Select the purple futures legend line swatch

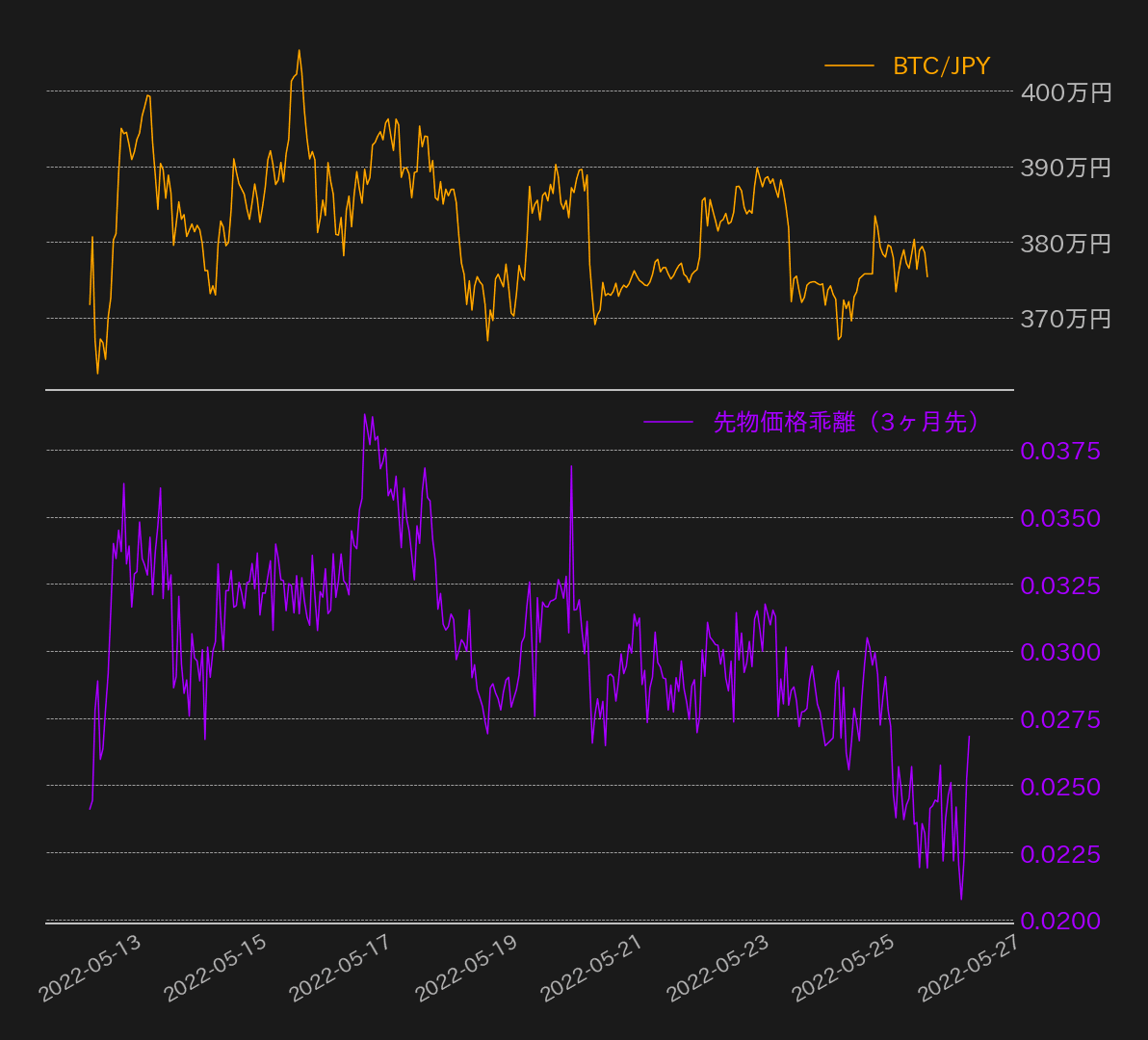(667, 422)
